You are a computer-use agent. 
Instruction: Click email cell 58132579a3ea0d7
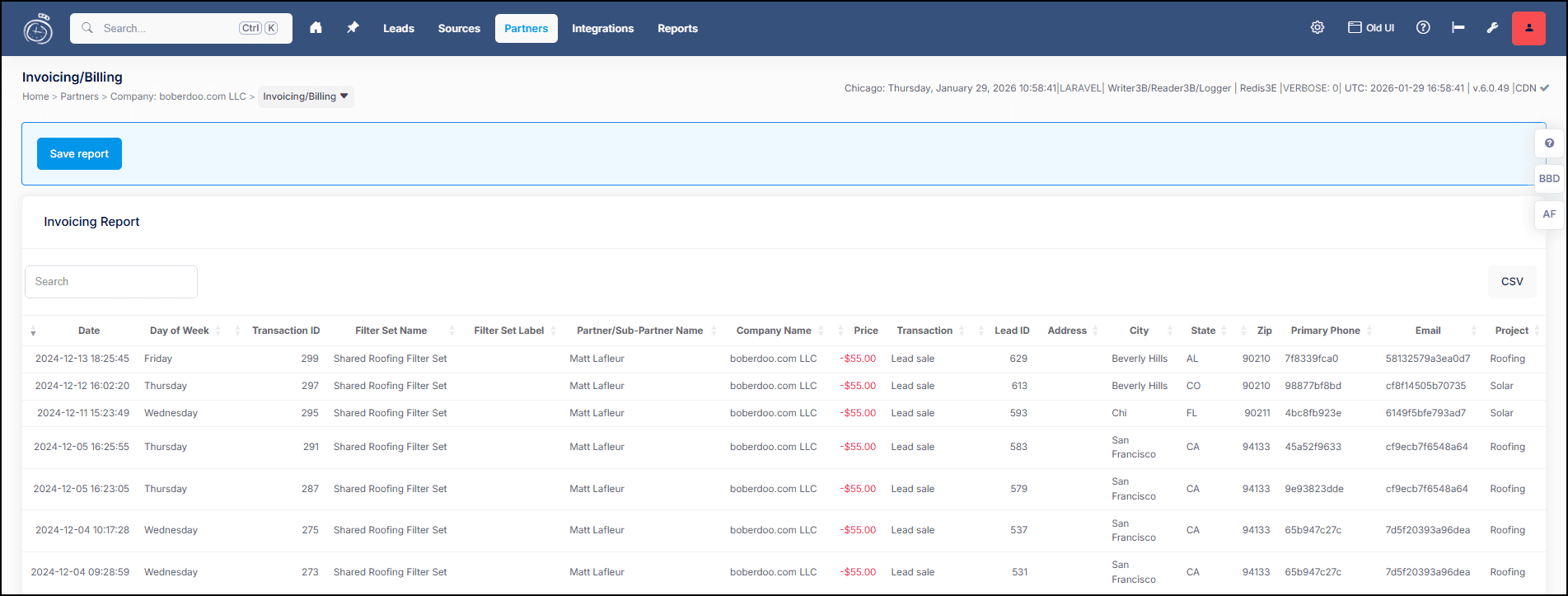coord(1426,359)
